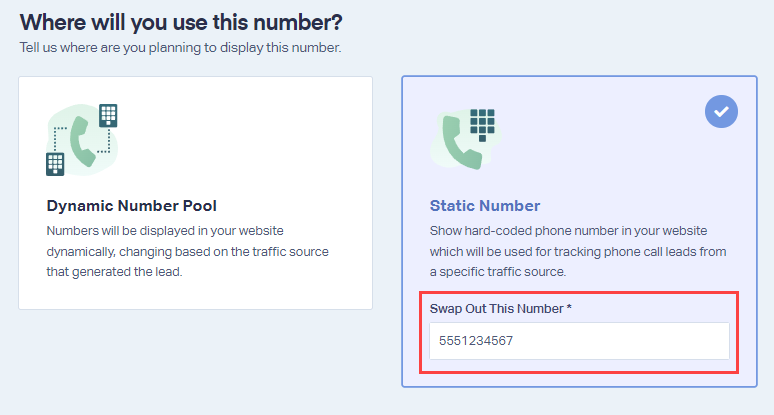Choose the Static Number title
The width and height of the screenshot is (774, 415).
coord(485,206)
